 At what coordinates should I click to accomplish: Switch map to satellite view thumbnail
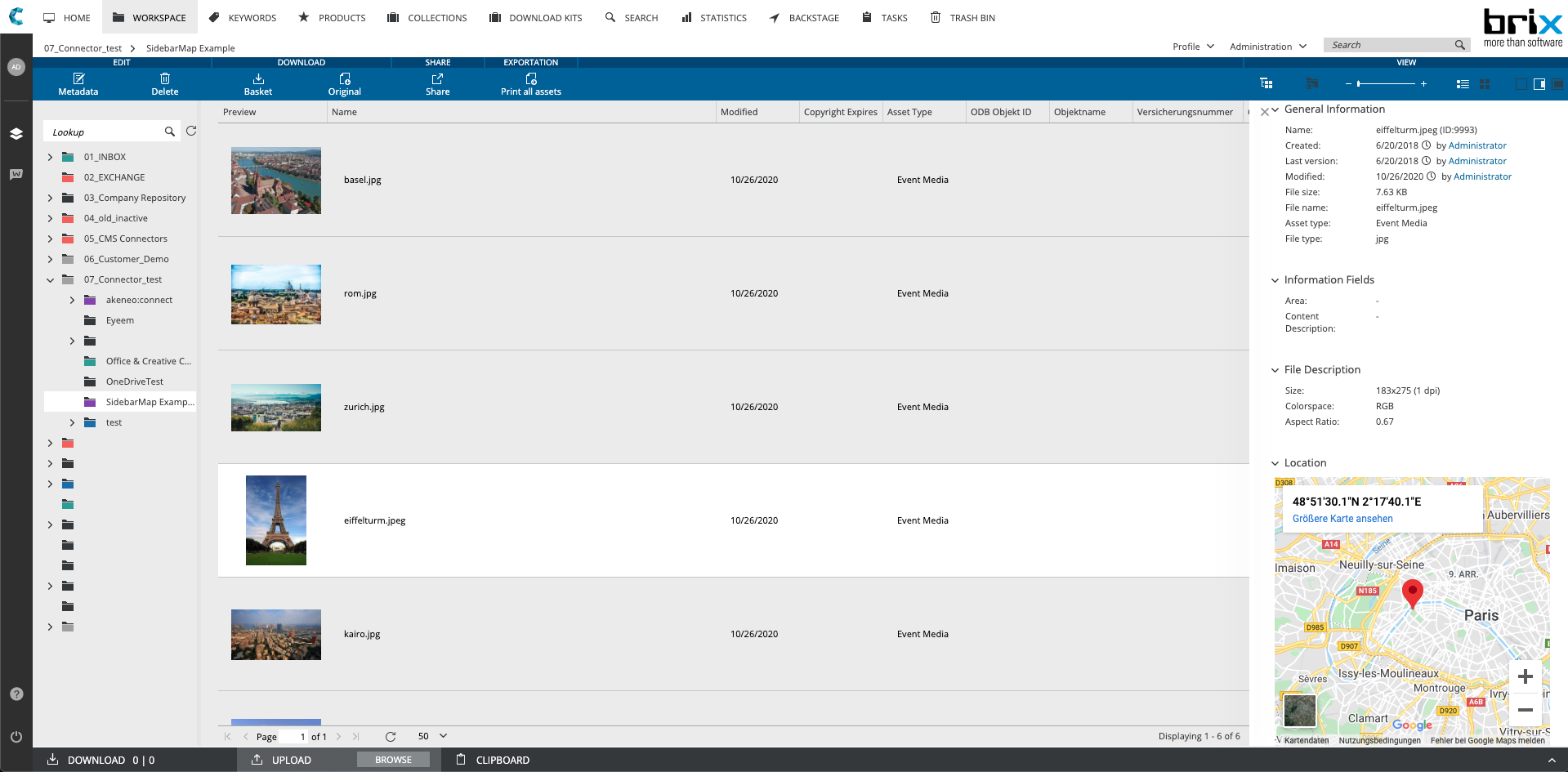pos(1299,710)
